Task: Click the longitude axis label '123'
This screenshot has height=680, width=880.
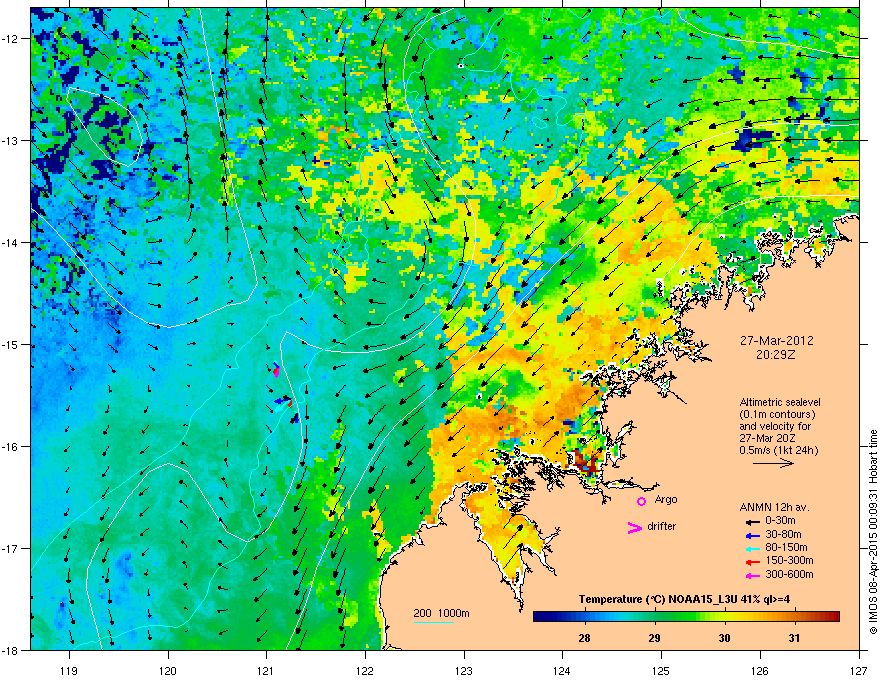Action: click(x=464, y=671)
